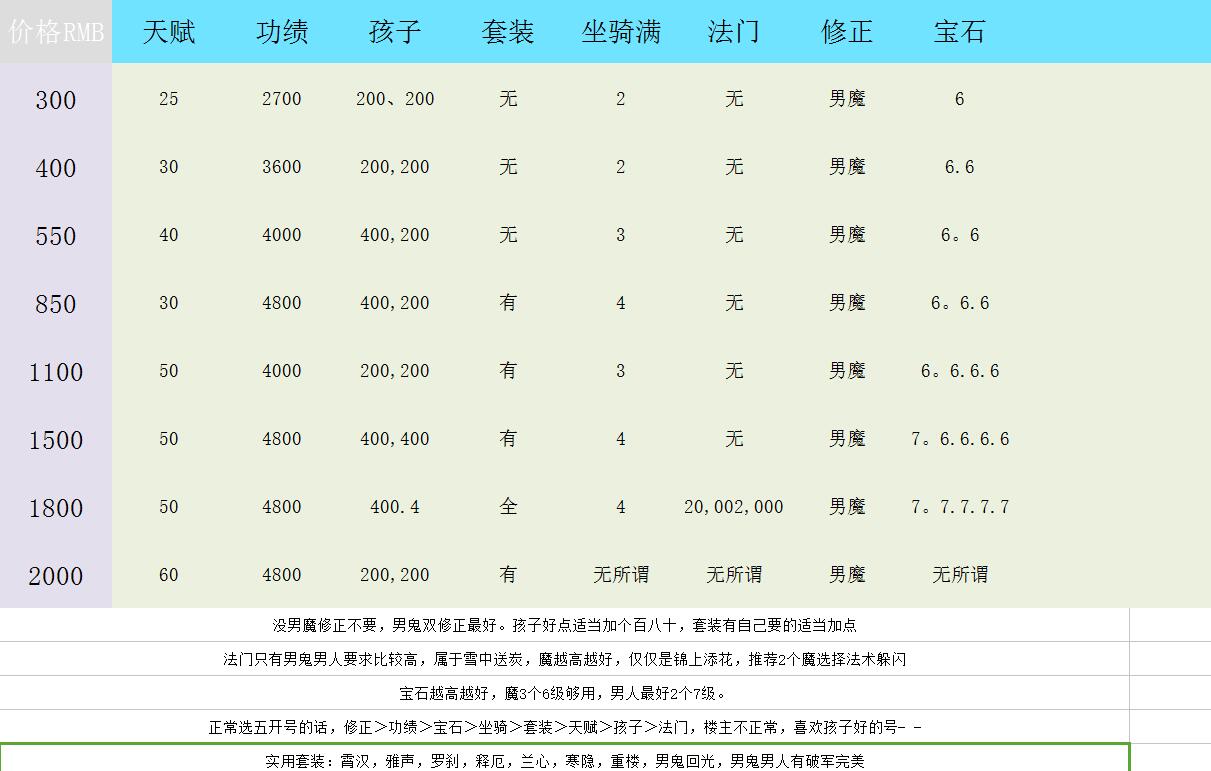Click the 2000 price cell

point(56,576)
